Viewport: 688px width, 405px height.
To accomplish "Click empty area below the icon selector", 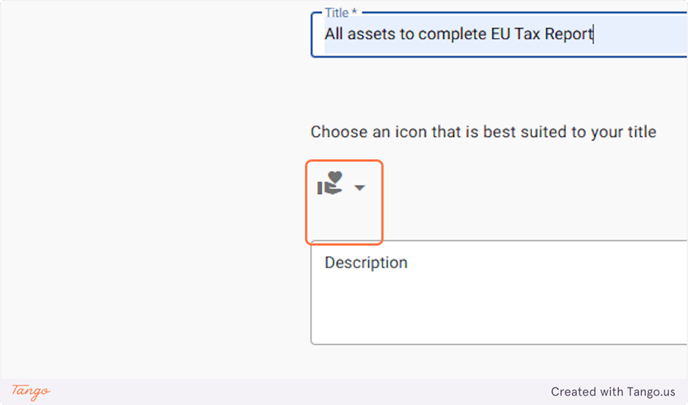I will click(x=344, y=219).
